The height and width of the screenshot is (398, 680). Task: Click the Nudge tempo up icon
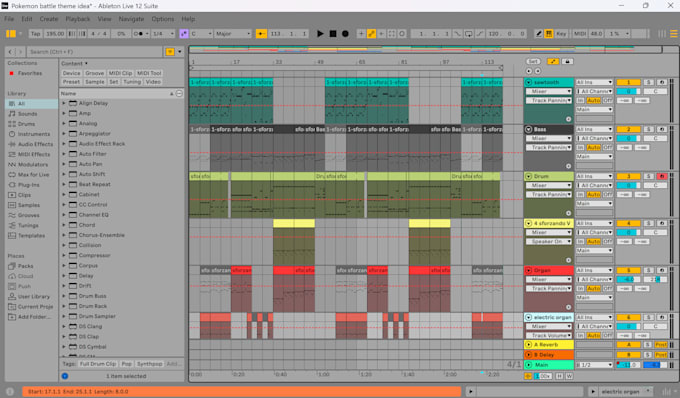coord(82,33)
